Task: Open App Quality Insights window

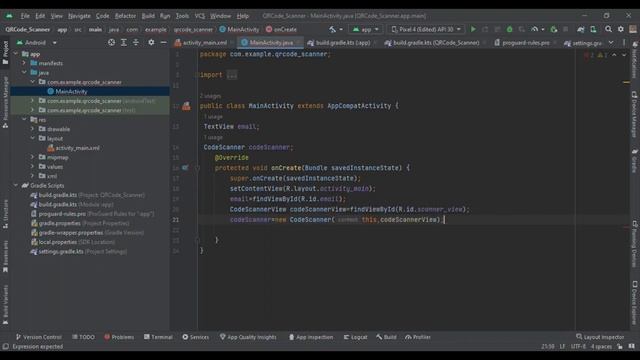Action: tap(248, 337)
